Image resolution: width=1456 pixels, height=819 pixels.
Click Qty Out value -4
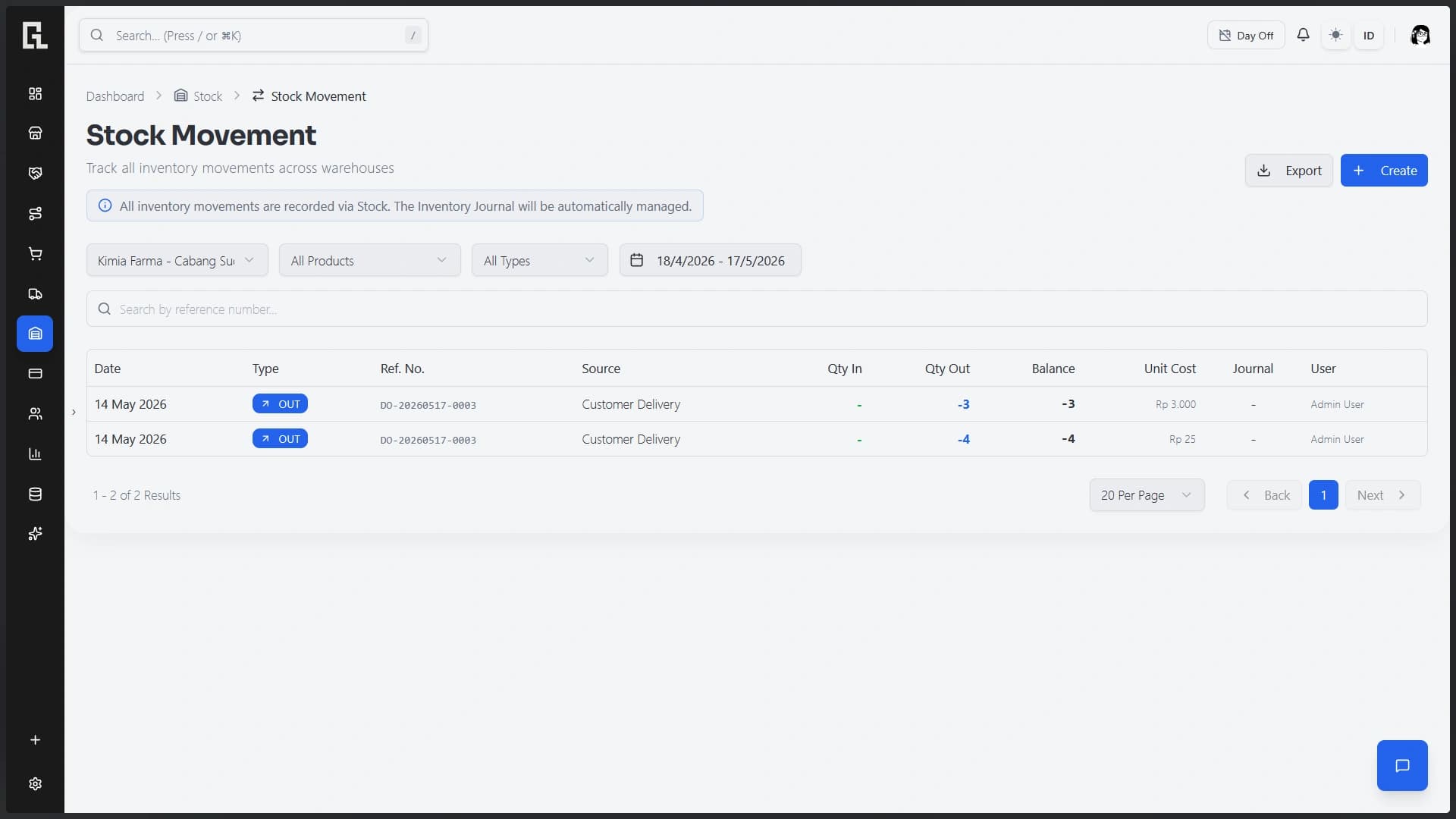point(963,439)
